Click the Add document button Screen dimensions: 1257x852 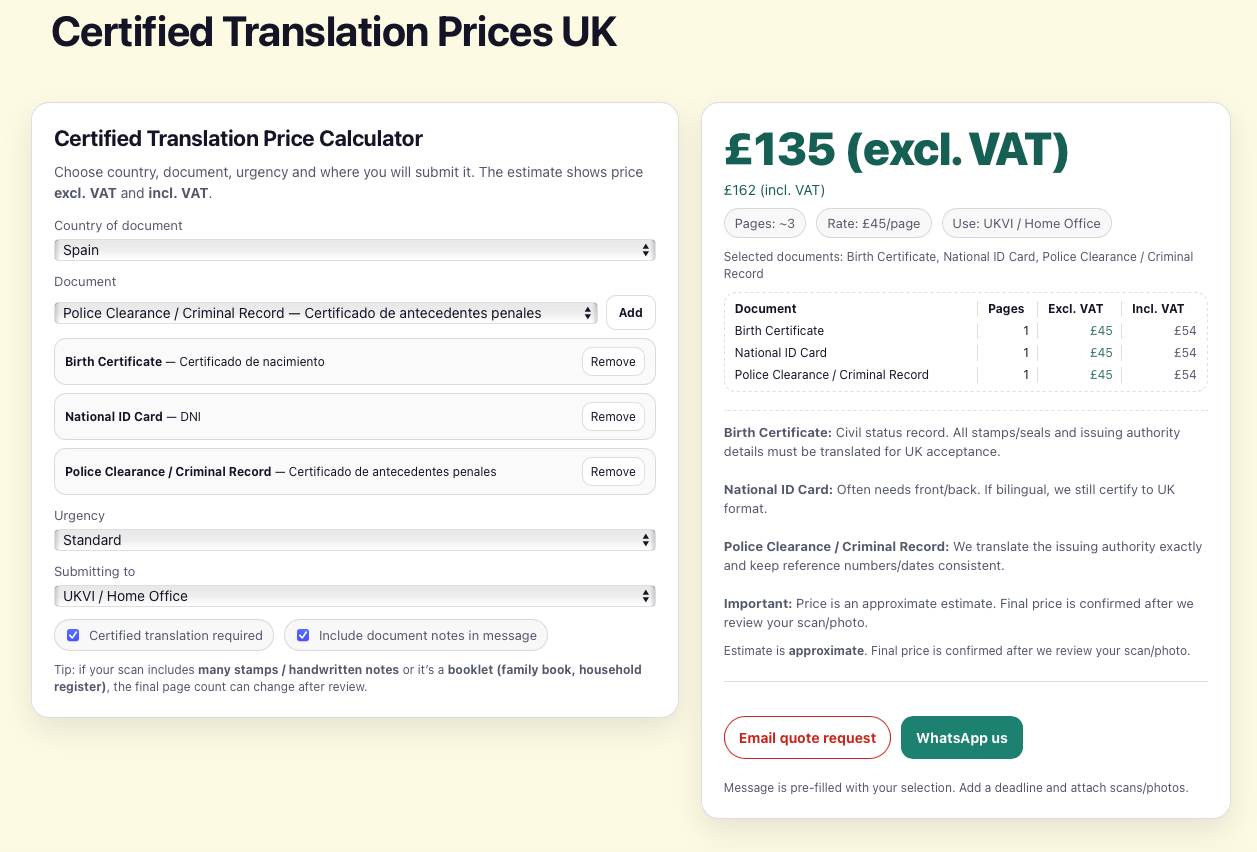[630, 313]
